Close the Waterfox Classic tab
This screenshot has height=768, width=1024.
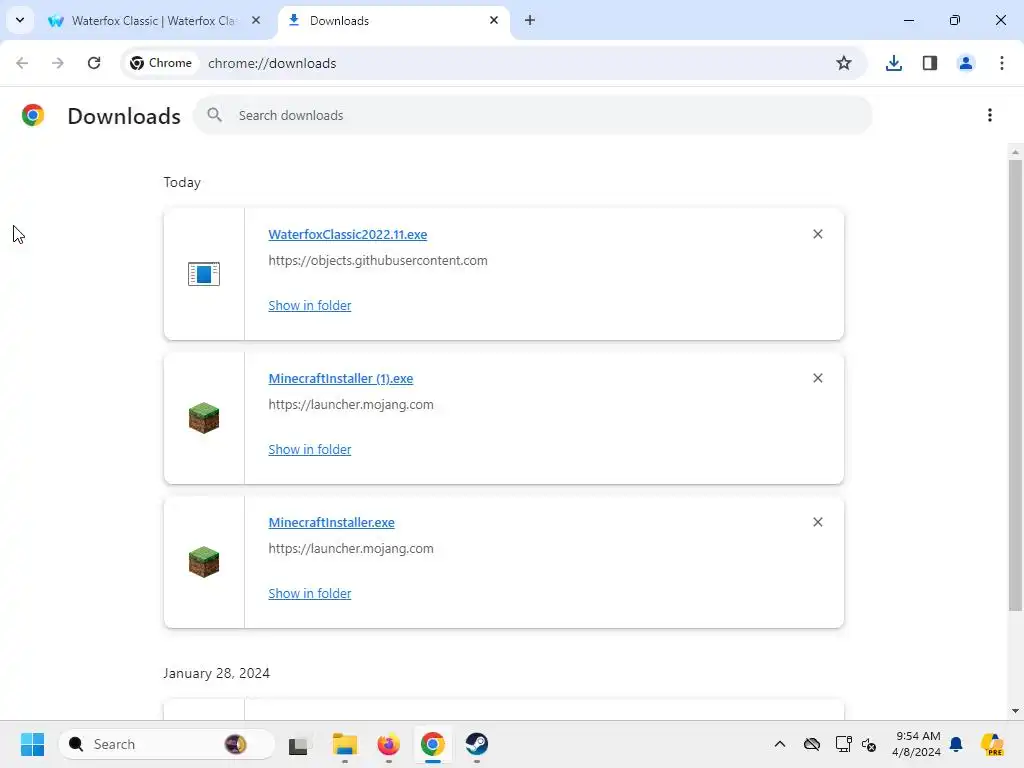click(256, 20)
